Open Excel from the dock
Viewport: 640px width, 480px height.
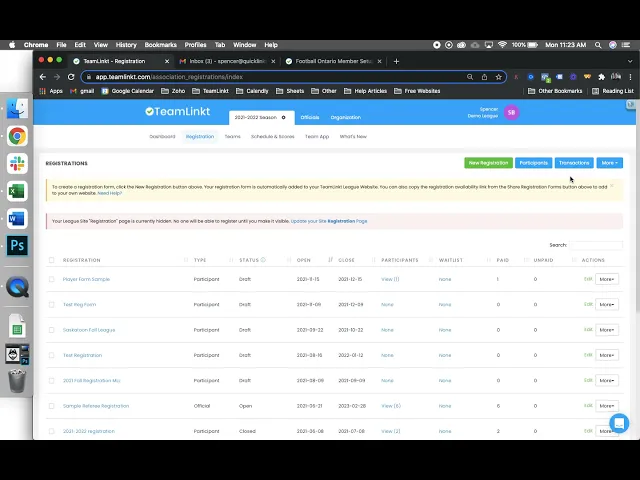pos(17,191)
